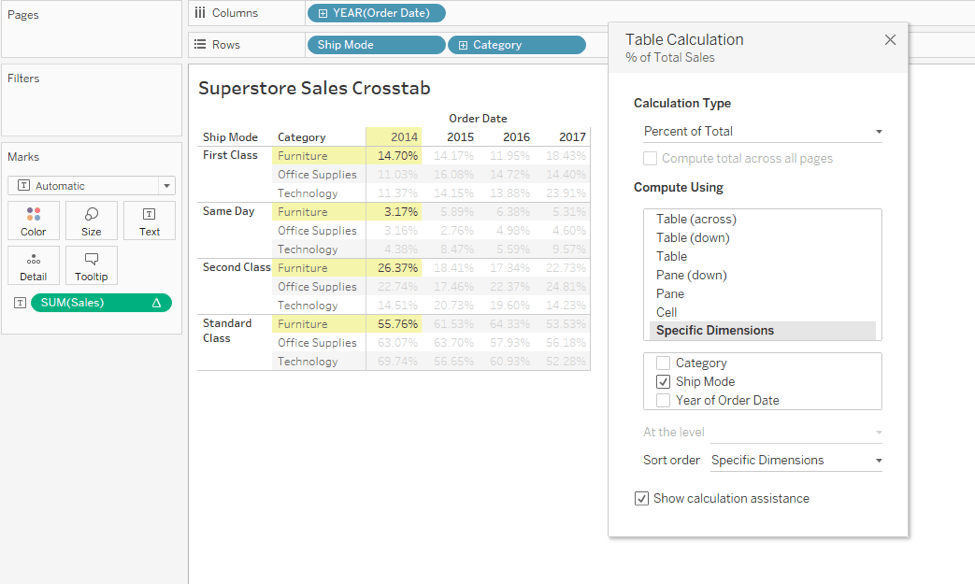Click Tooltip on the Marks card
This screenshot has height=584, width=975.
click(x=91, y=265)
